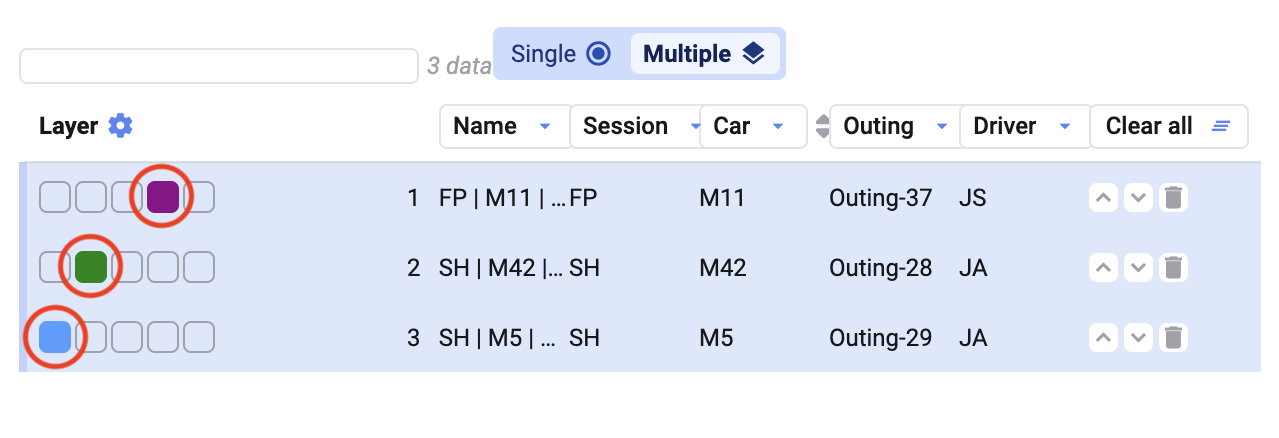Move the M42 layer row up
Screen dimensions: 1279x438
tap(1103, 268)
